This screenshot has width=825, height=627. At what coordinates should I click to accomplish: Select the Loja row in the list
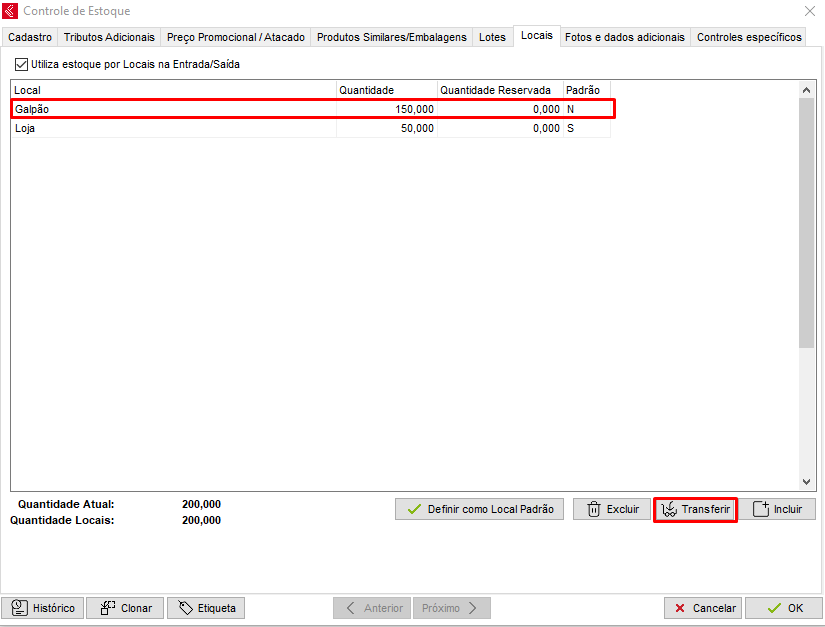tap(170, 129)
